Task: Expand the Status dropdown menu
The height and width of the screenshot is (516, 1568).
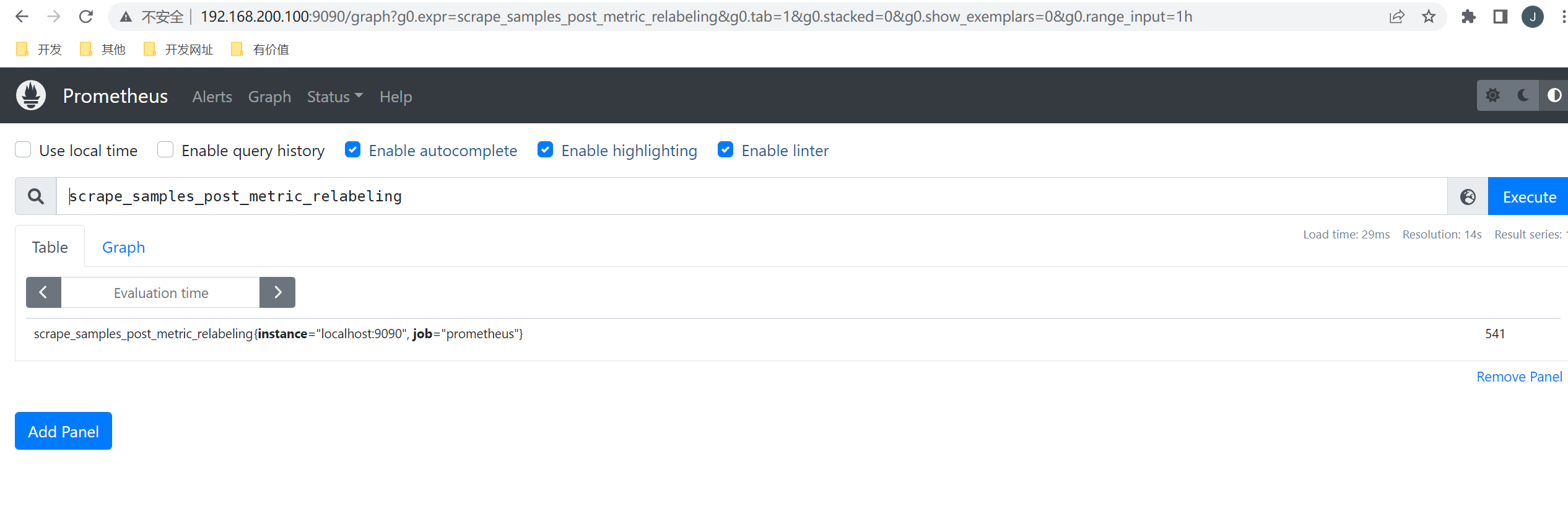Action: point(334,97)
